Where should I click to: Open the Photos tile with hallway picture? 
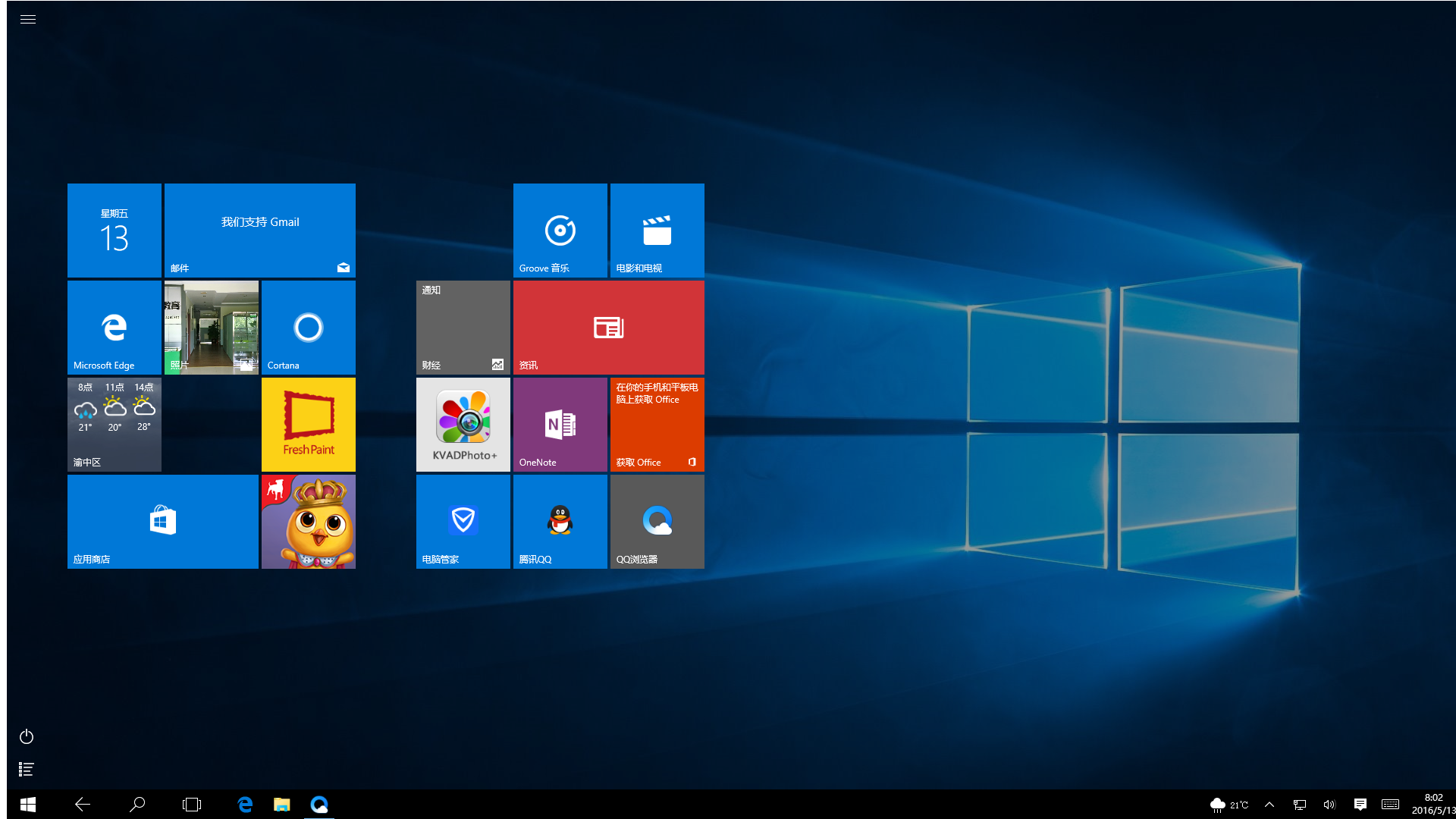coord(212,328)
